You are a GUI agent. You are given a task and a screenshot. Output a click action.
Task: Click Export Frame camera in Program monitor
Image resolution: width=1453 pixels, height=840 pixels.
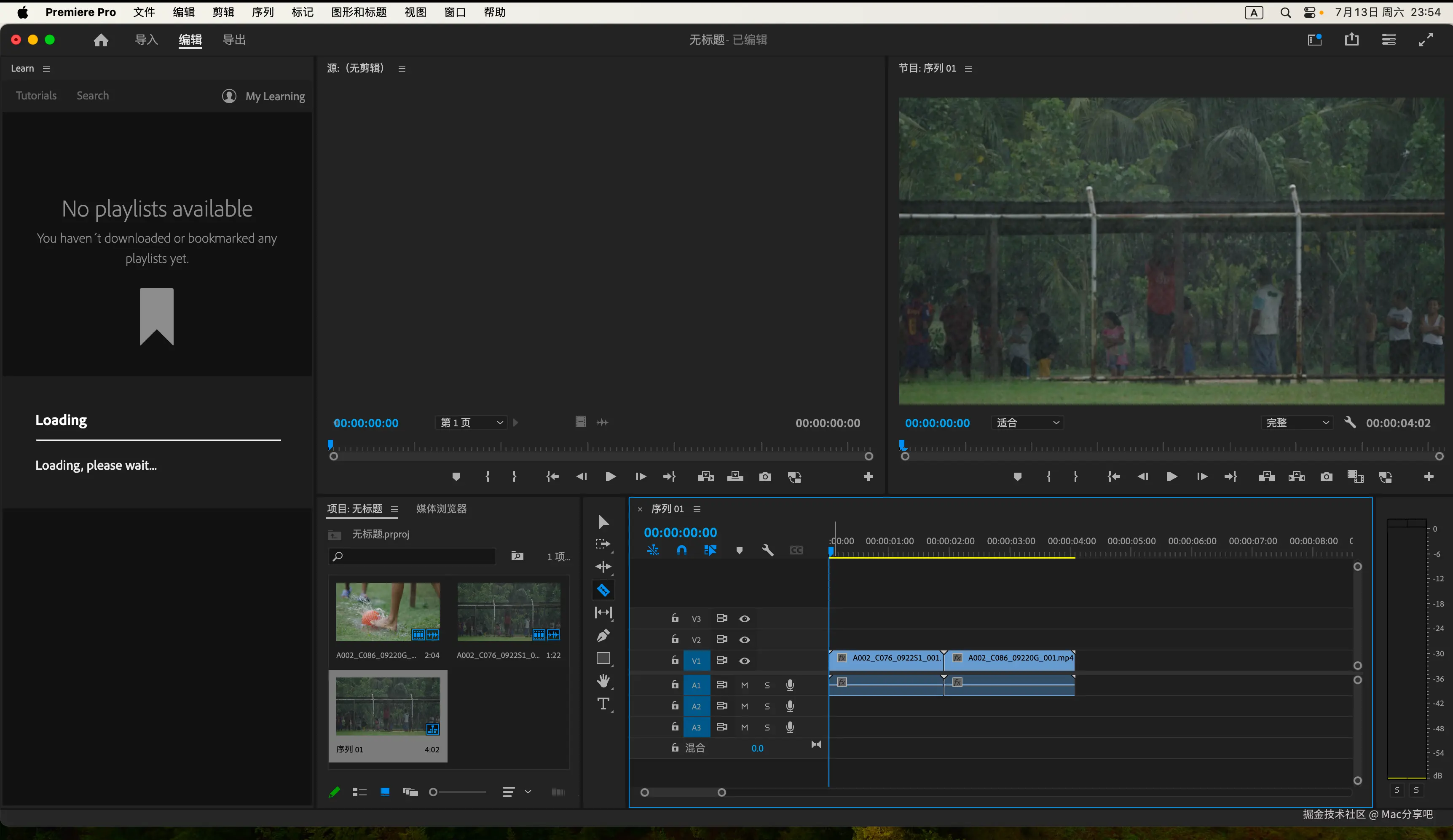point(1326,477)
